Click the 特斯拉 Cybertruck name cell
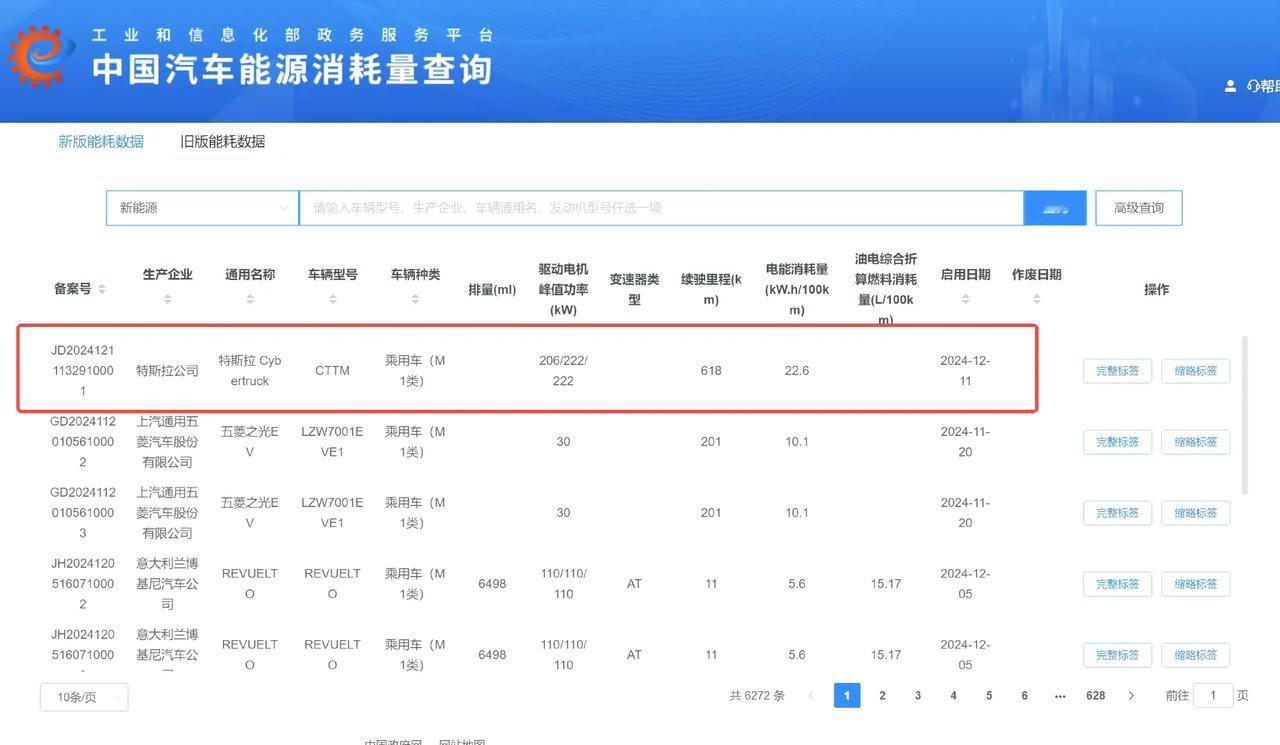 pyautogui.click(x=250, y=371)
